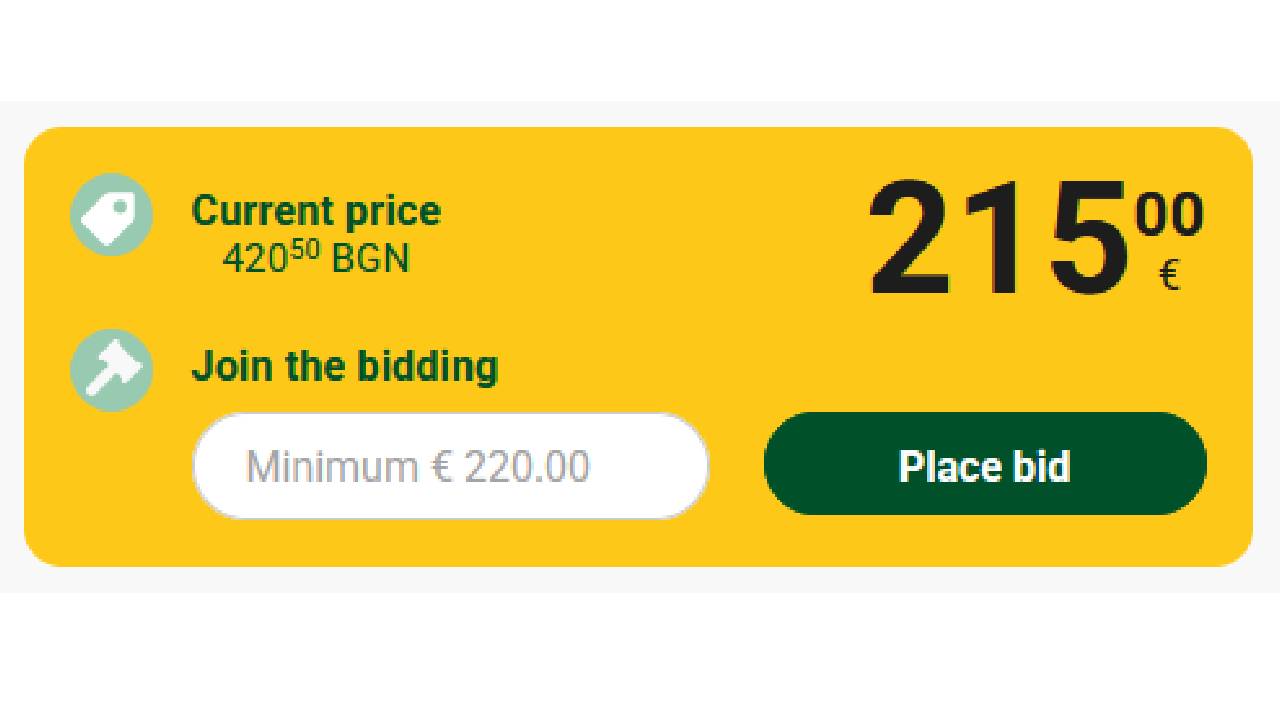The height and width of the screenshot is (720, 1280).
Task: Click the word price in Current price
Action: pos(393,211)
